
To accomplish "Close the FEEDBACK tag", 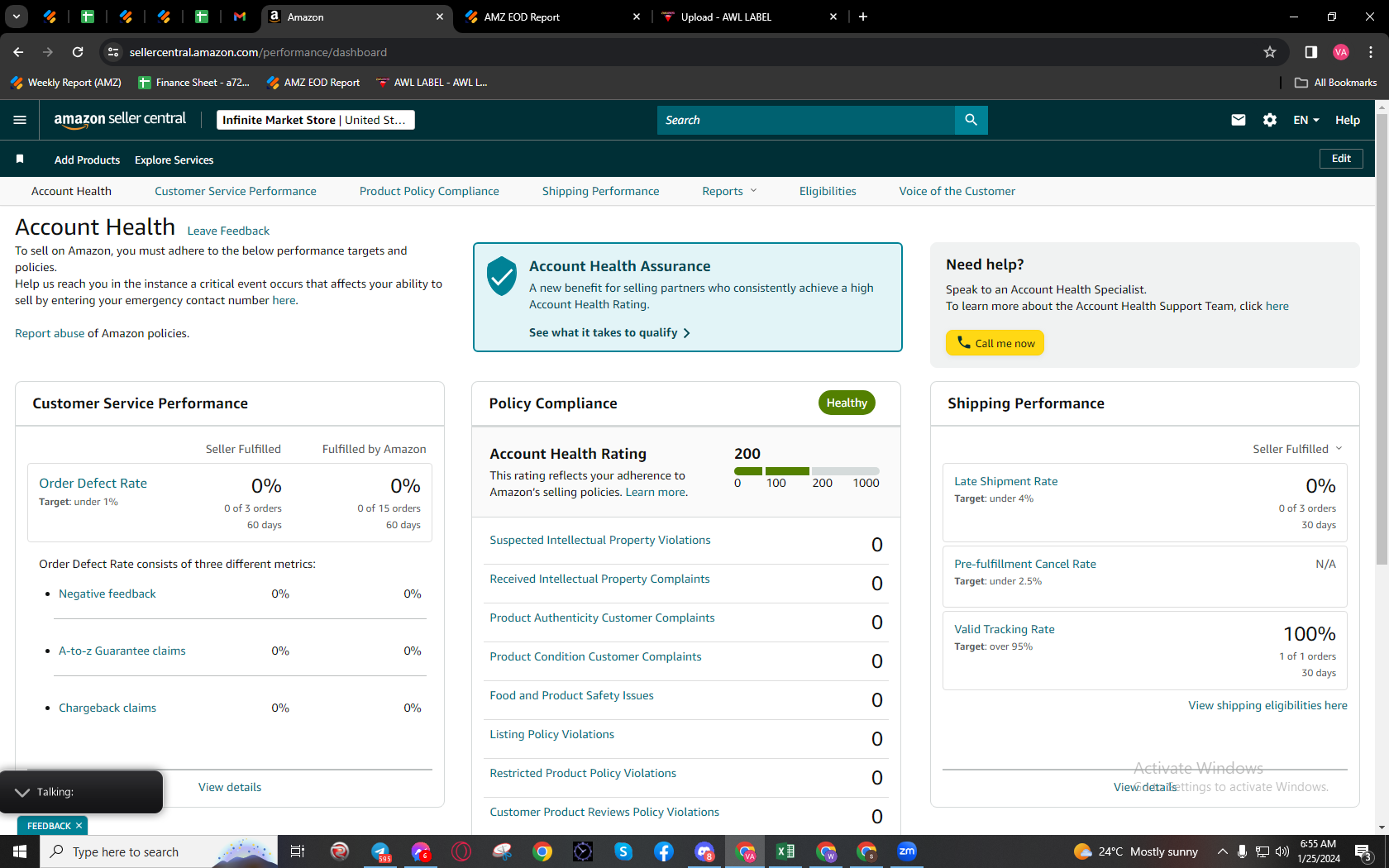I will [79, 826].
